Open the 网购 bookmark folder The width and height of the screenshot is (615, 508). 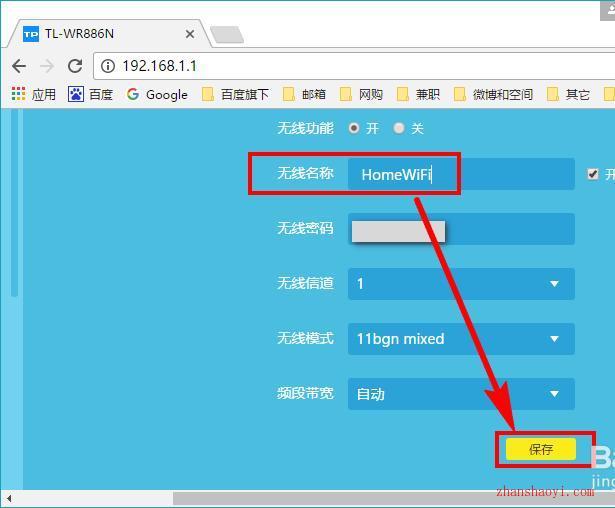361,94
